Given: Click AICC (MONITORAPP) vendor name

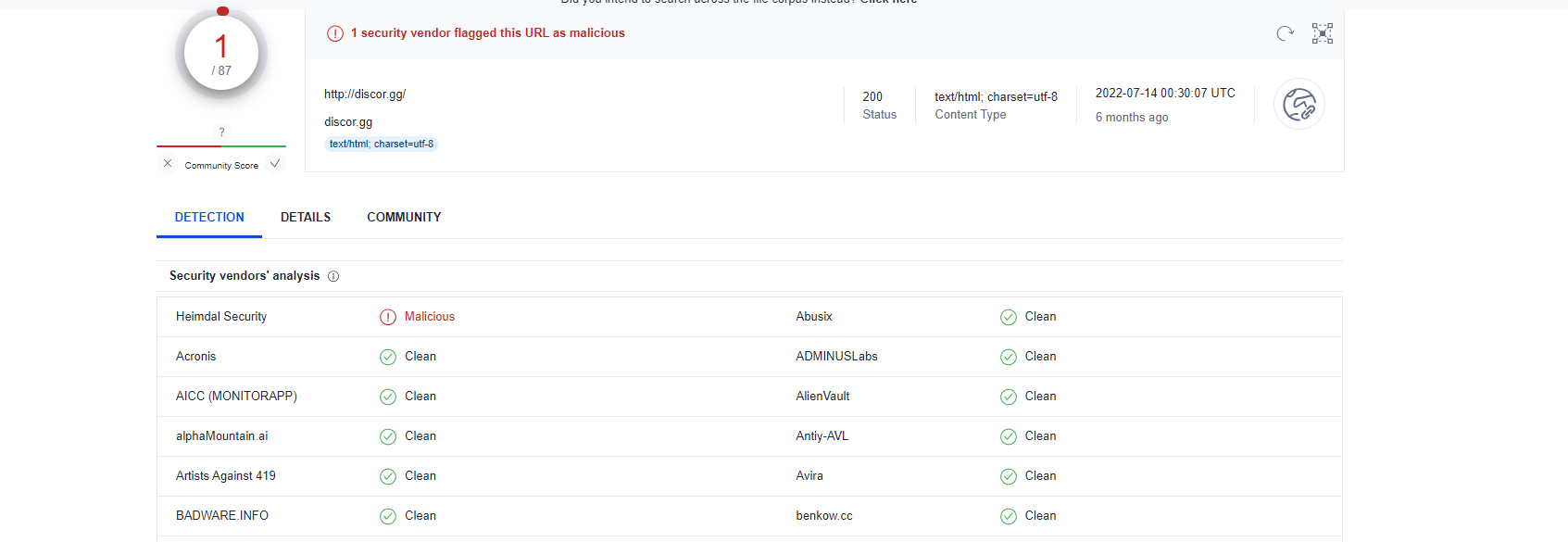Looking at the screenshot, I should coord(236,397).
